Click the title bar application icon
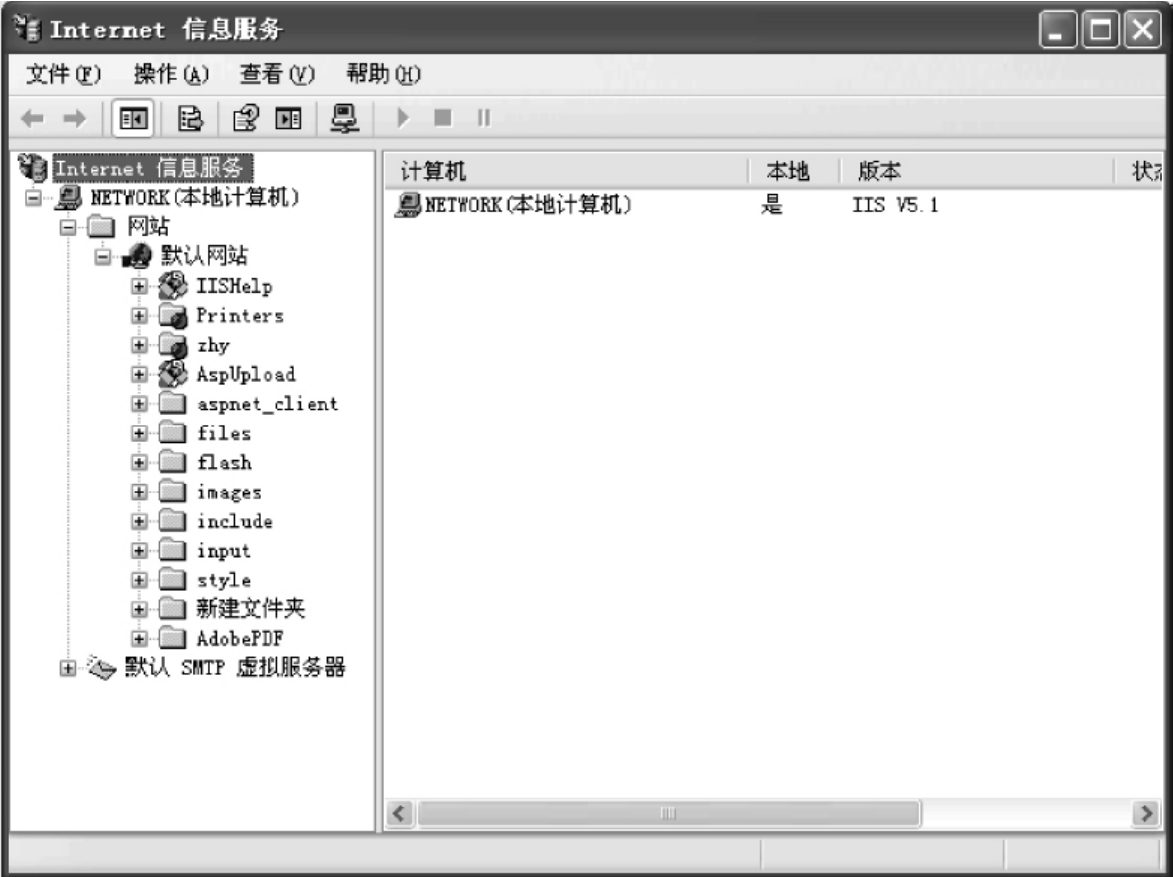1173x877 pixels. [28, 28]
